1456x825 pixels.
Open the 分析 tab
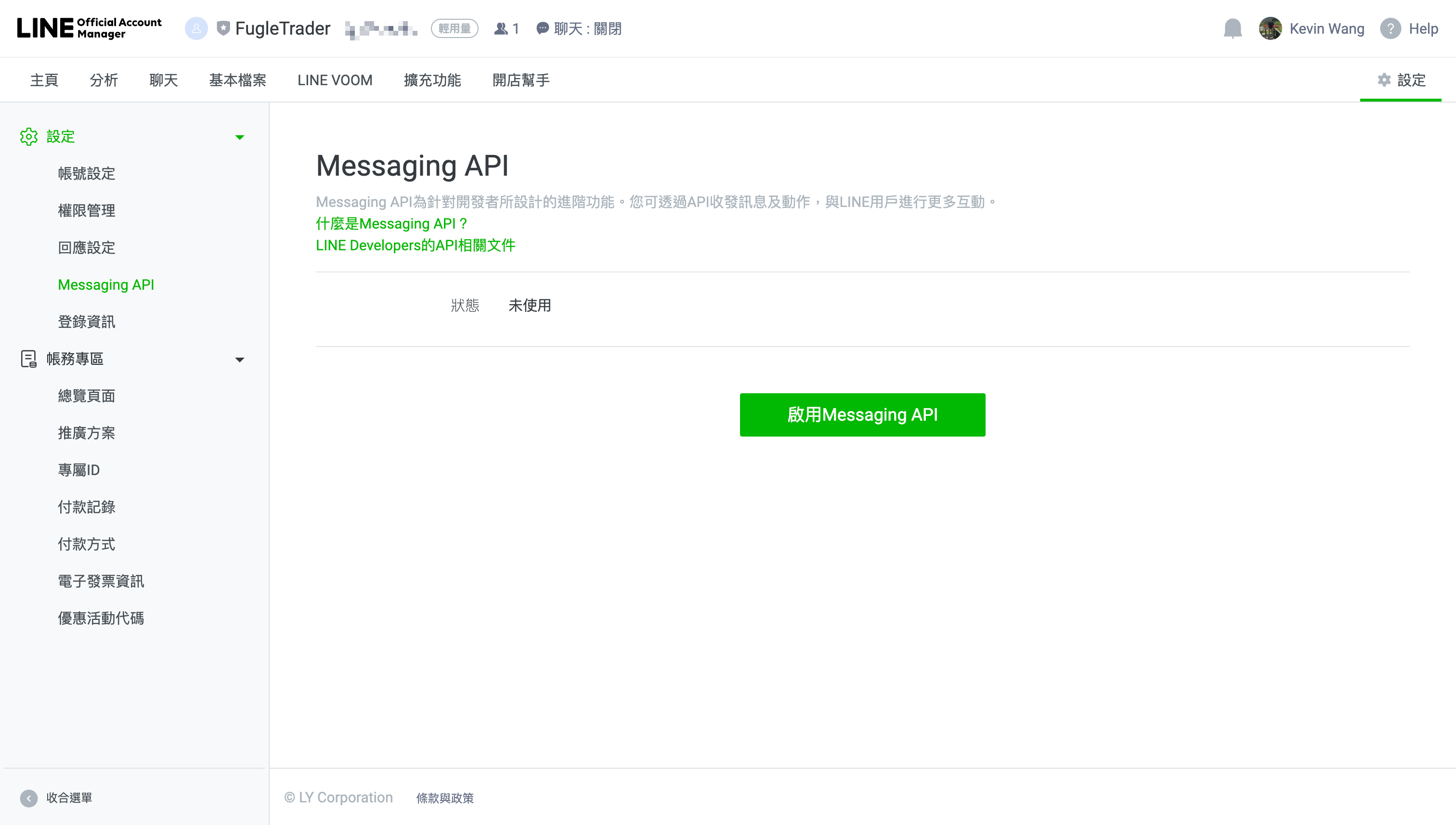pyautogui.click(x=104, y=80)
